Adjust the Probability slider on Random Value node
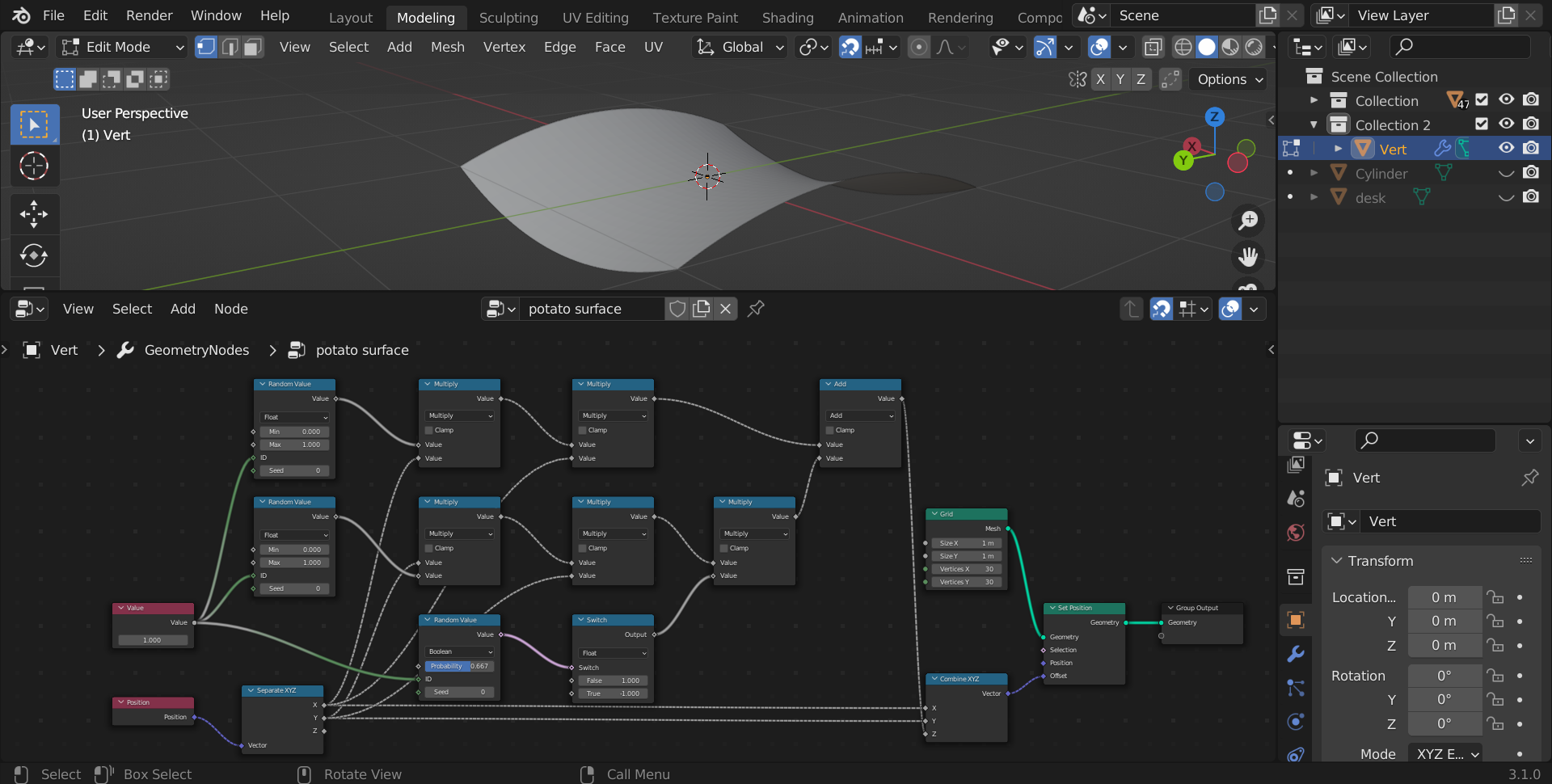This screenshot has width=1552, height=784. [x=458, y=666]
